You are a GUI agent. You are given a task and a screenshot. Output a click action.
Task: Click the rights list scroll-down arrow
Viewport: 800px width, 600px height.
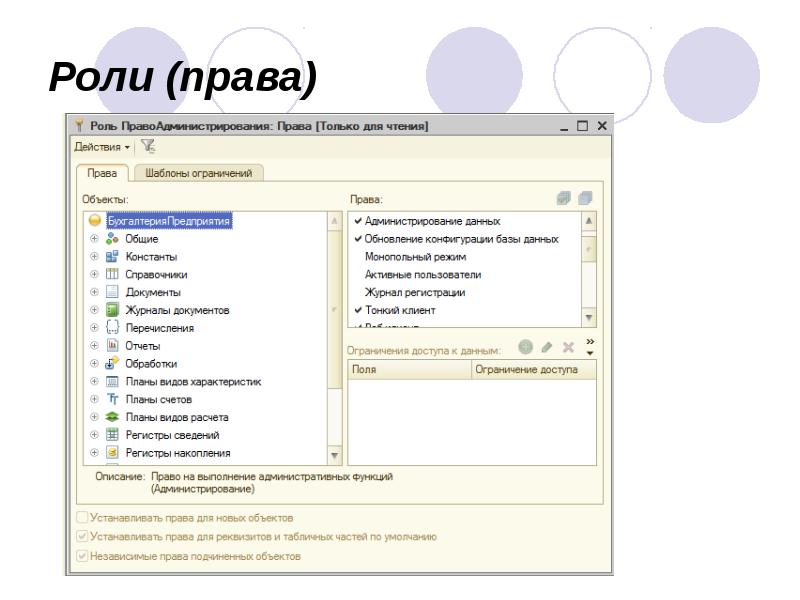[589, 317]
